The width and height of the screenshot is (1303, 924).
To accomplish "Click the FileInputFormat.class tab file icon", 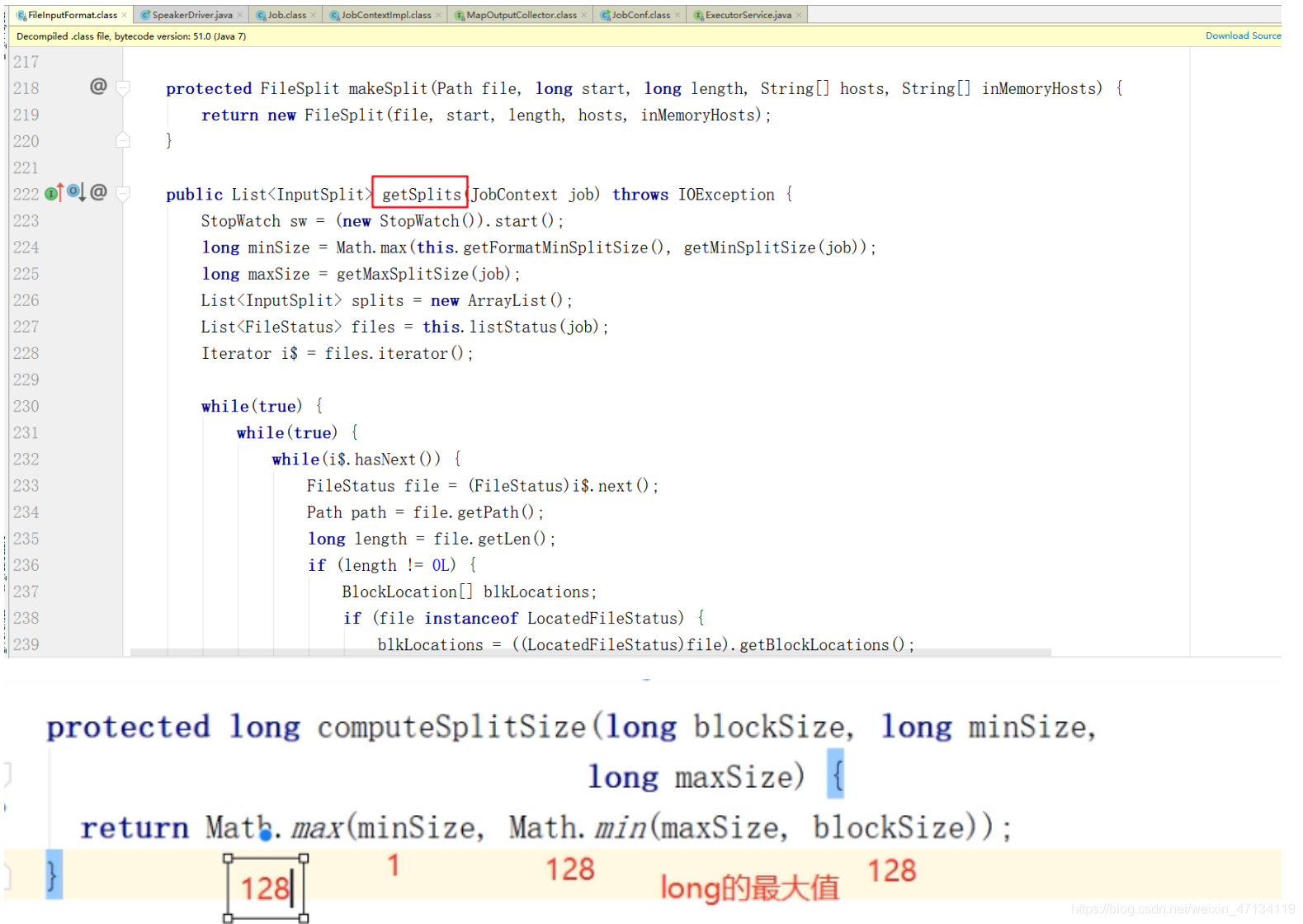I will point(21,15).
